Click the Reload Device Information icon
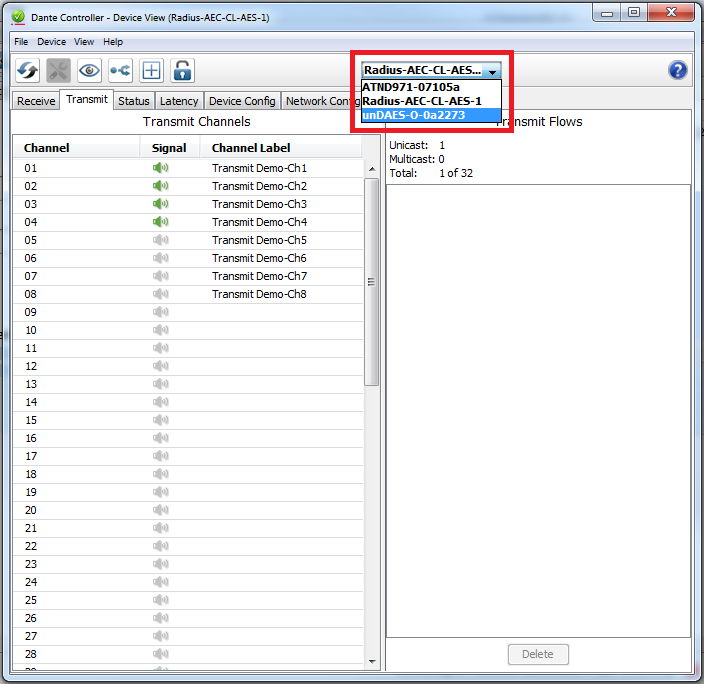 (27, 71)
